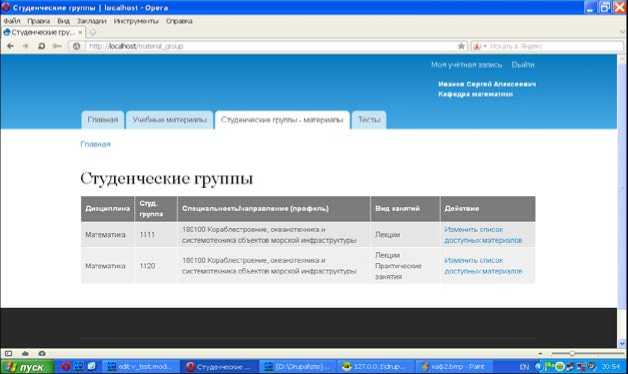Switch to the Главная site tab

coord(103,120)
